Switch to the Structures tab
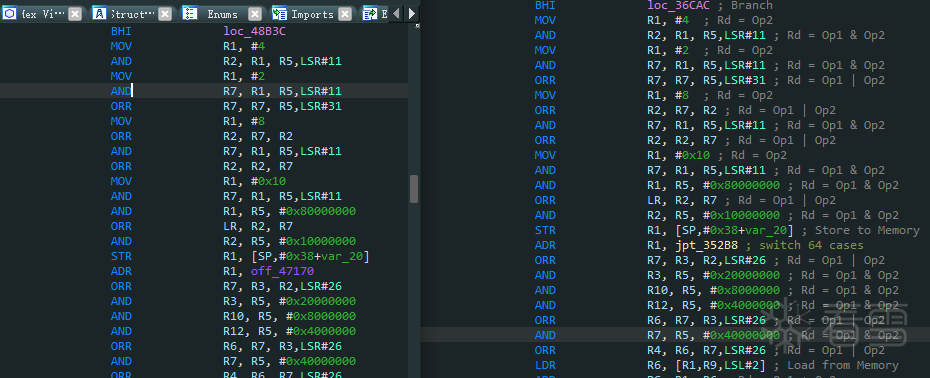This screenshot has width=930, height=378. pyautogui.click(x=132, y=14)
